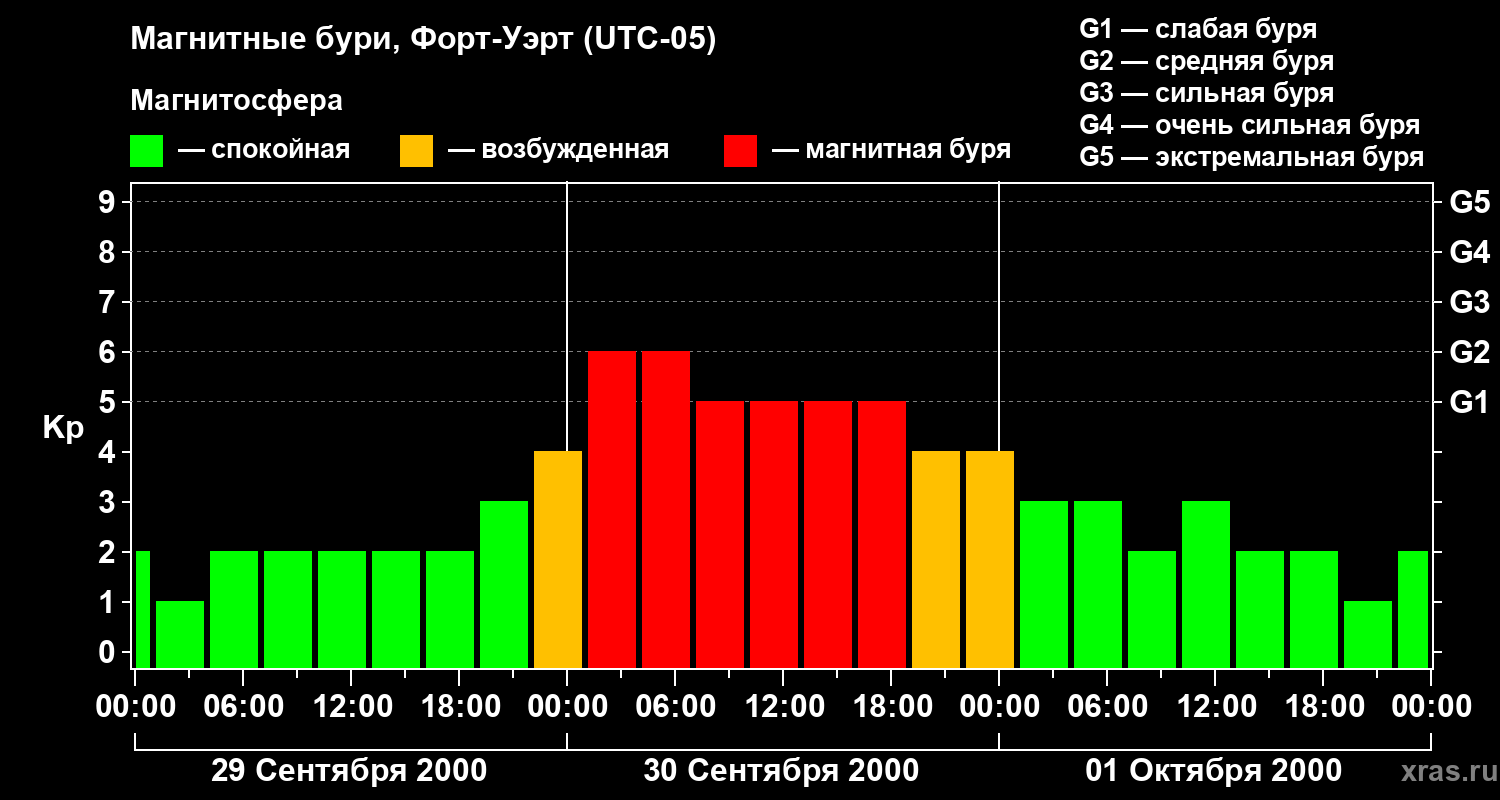Select the «Магнитосфера» heading
The image size is (1500, 800).
236,101
